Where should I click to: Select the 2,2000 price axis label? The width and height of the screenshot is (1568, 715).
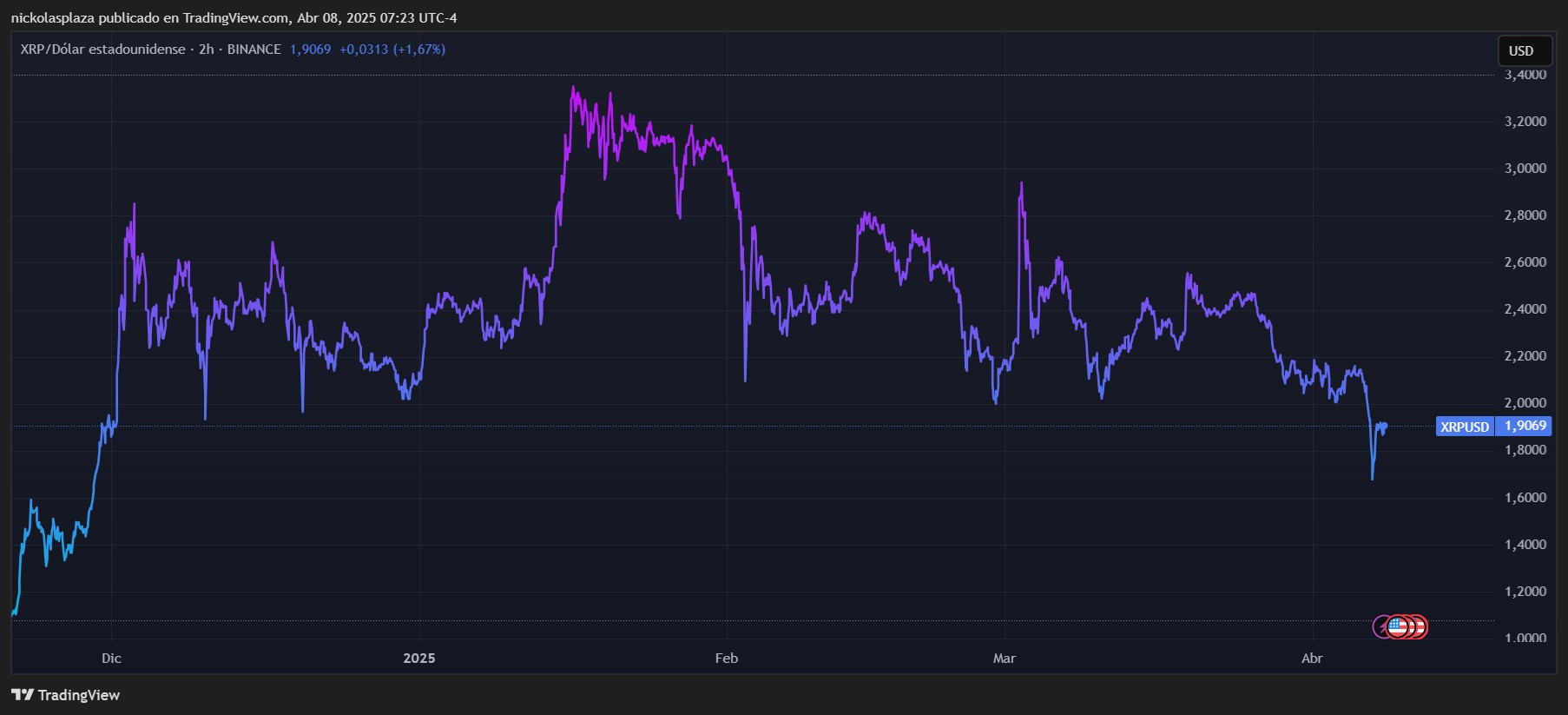1525,356
